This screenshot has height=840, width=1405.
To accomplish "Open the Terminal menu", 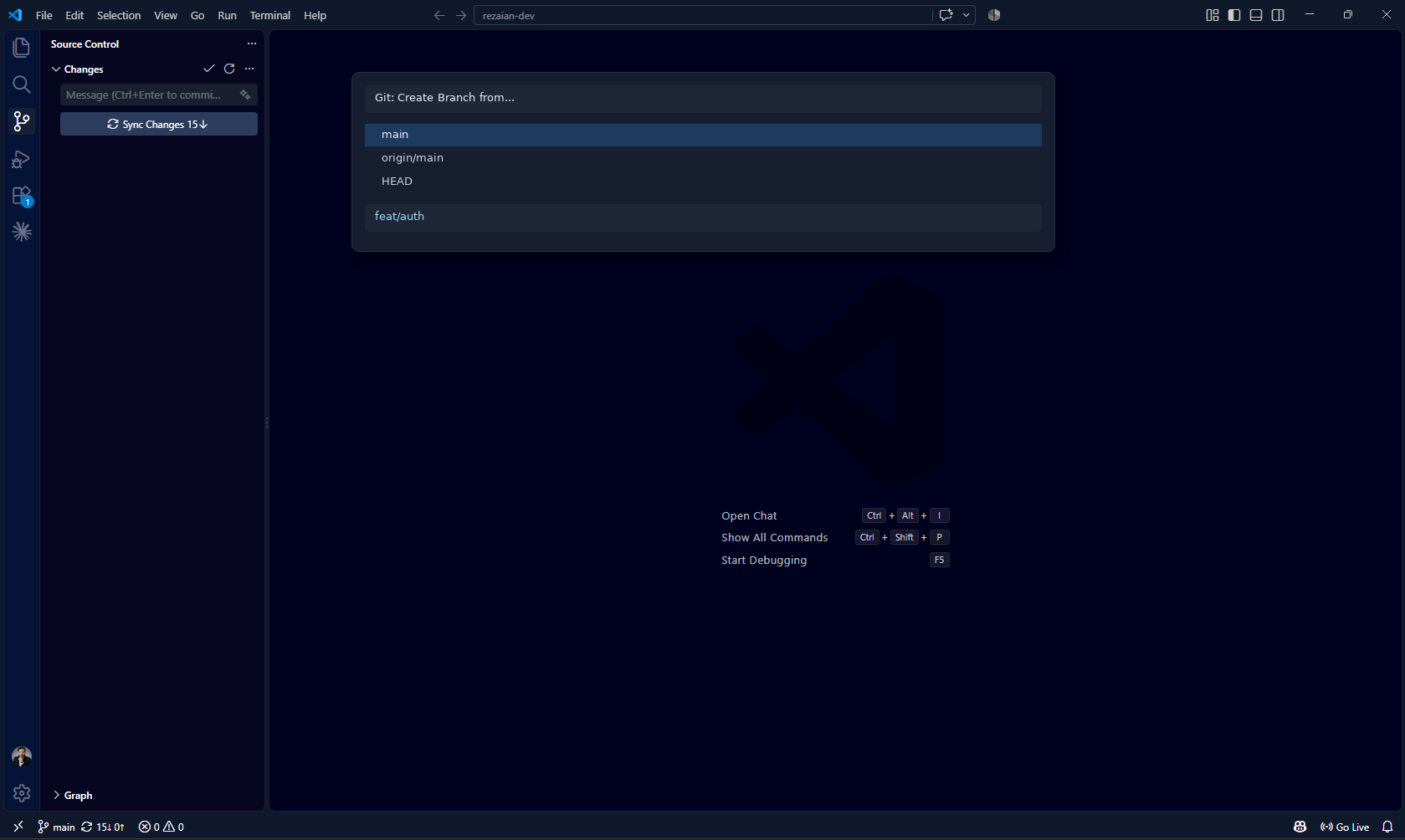I will click(x=270, y=15).
